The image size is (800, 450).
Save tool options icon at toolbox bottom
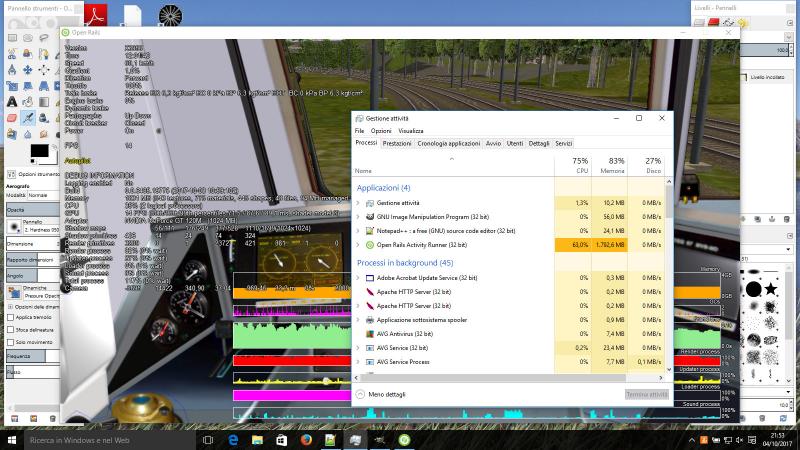click(15, 418)
